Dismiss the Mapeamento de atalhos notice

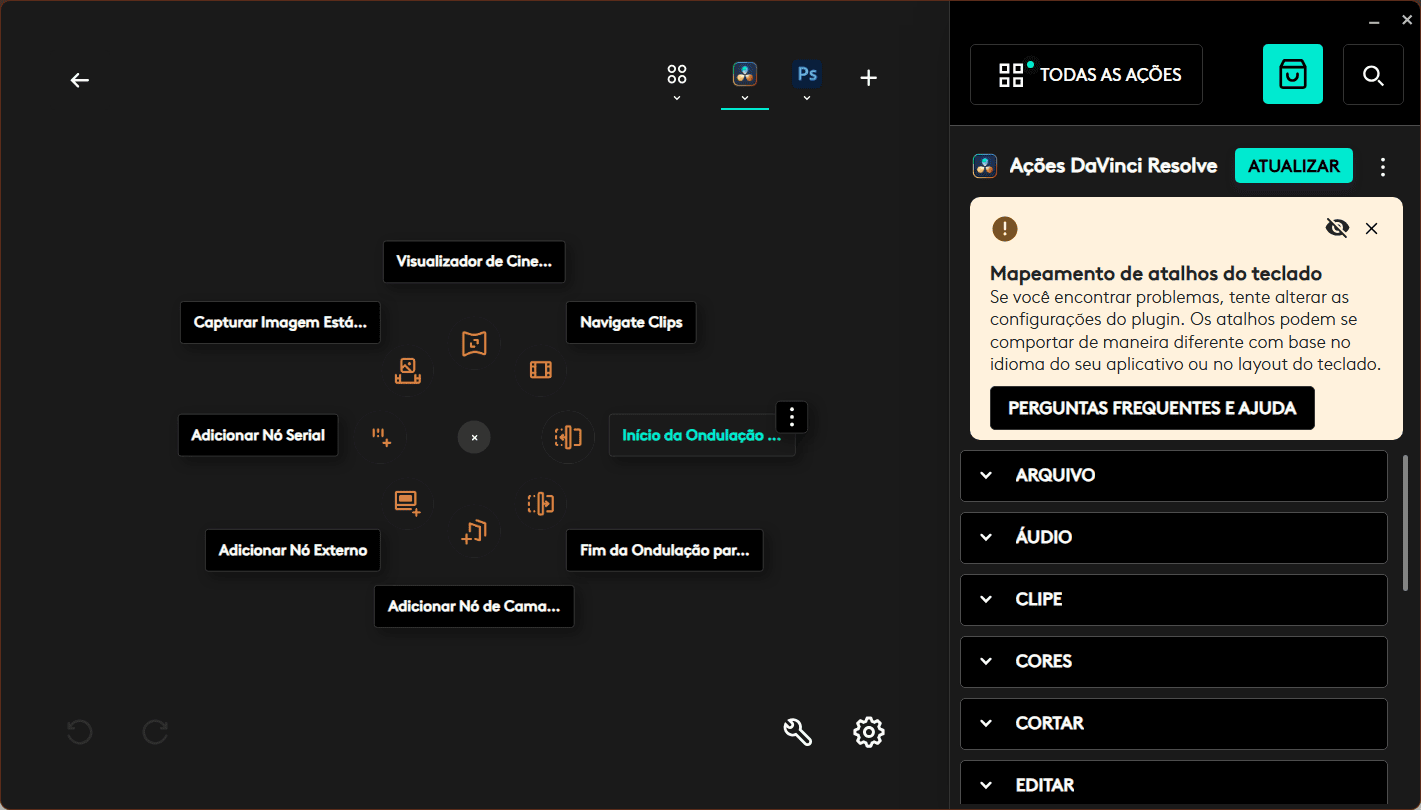[x=1371, y=228]
